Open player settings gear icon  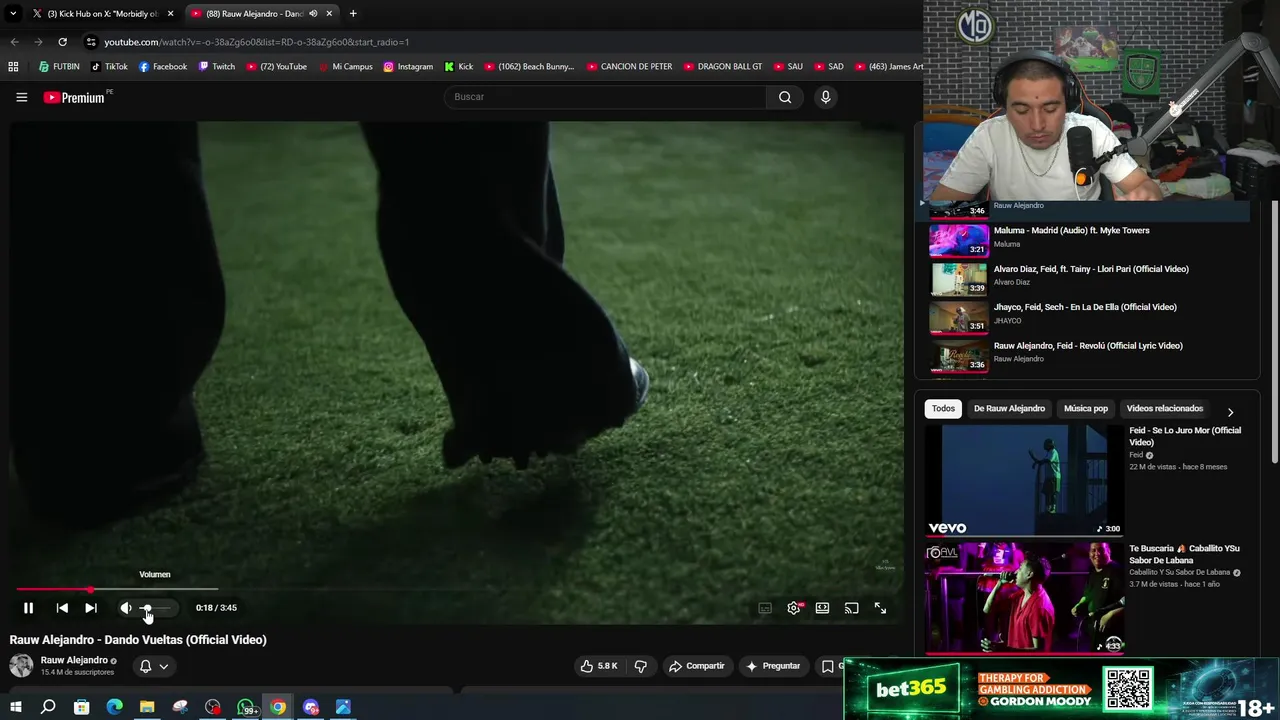tap(794, 608)
